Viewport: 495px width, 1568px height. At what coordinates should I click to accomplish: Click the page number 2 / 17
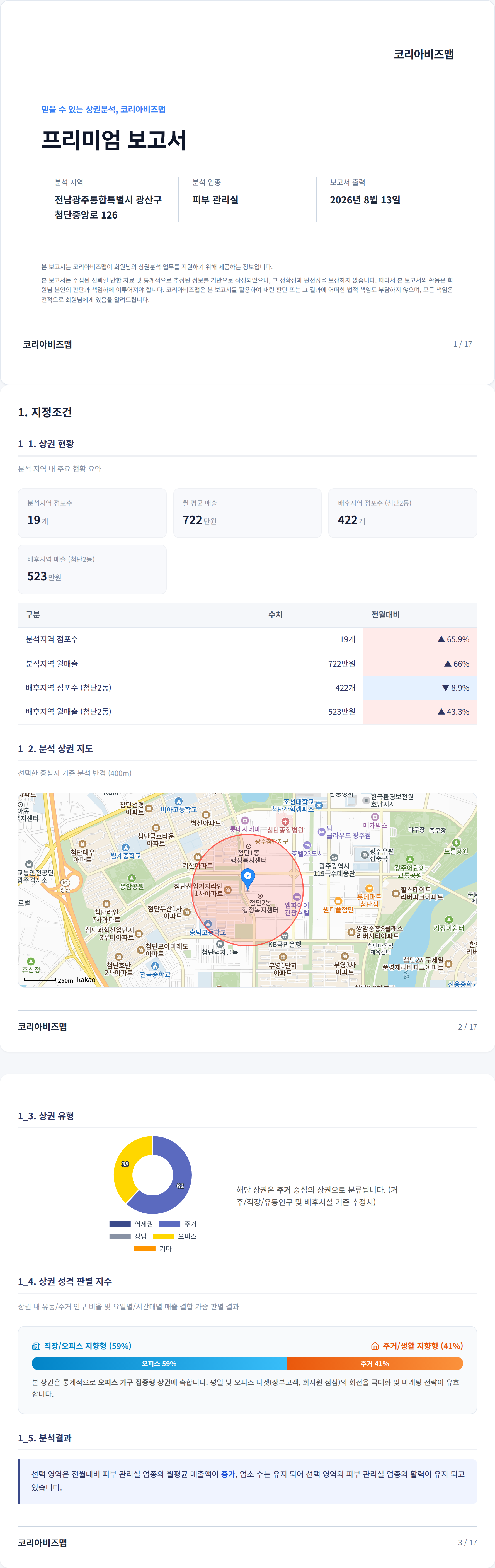pyautogui.click(x=468, y=1027)
